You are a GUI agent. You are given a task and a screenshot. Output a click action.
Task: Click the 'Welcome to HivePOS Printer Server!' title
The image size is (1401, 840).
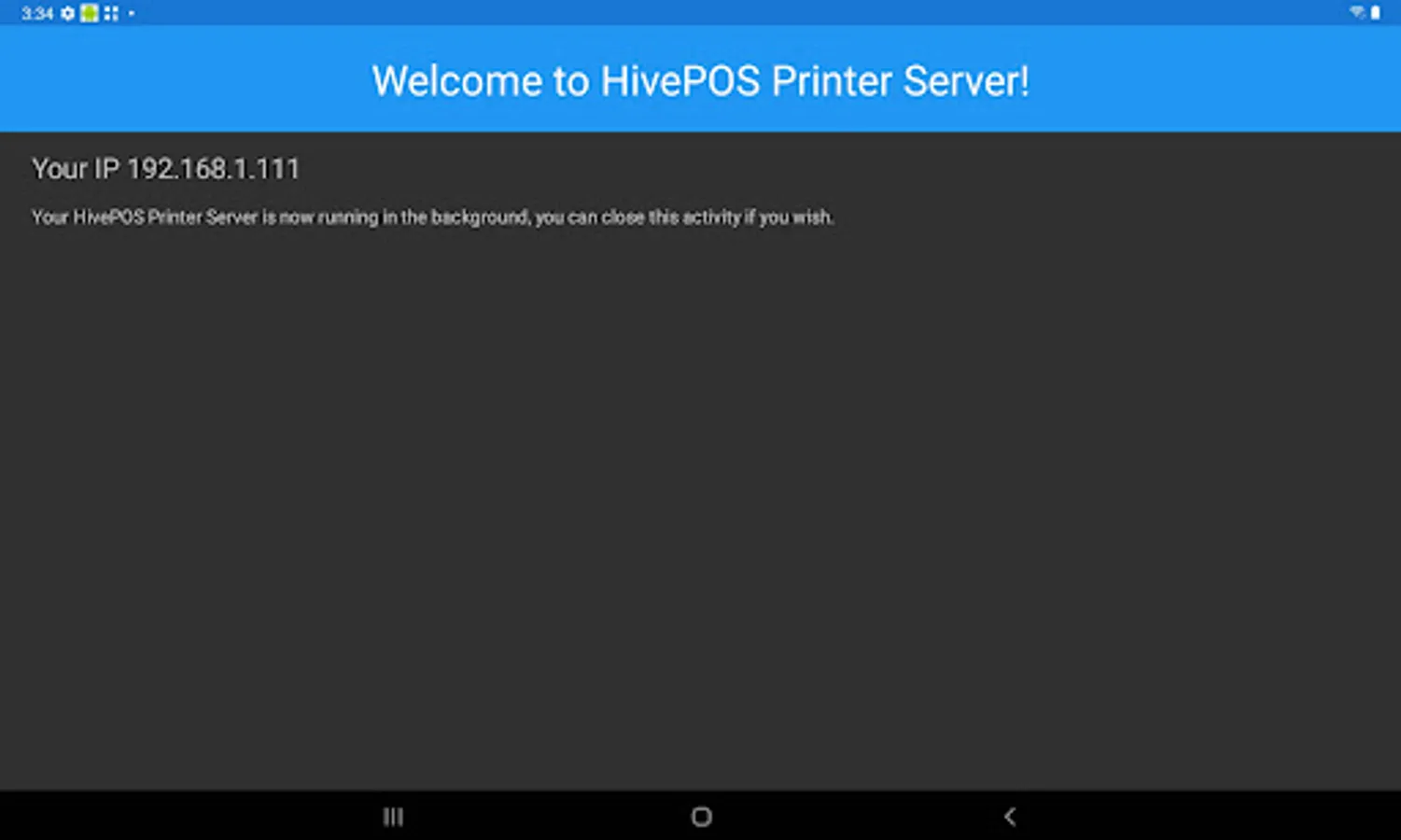pos(700,80)
